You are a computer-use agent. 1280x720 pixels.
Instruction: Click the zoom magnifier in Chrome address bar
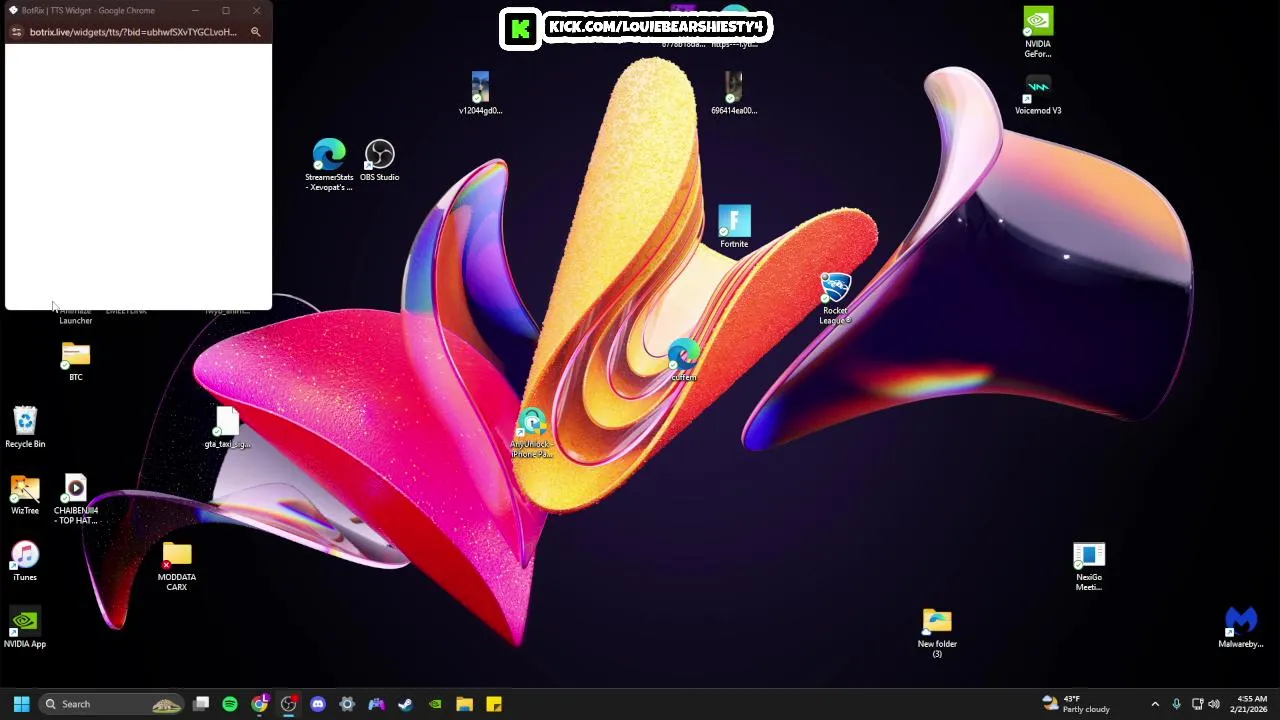click(x=256, y=32)
